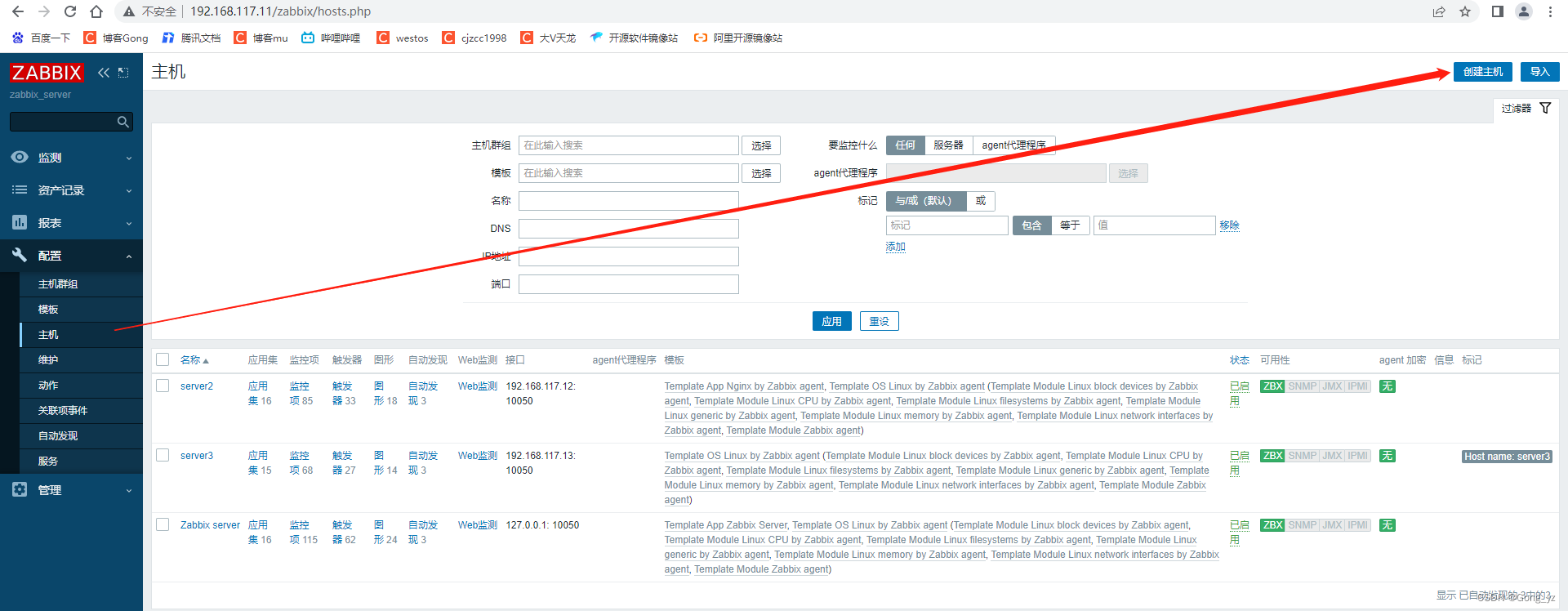Open 关联项事件 menu item
Image resolution: width=1568 pixels, height=611 pixels.
pyautogui.click(x=82, y=411)
